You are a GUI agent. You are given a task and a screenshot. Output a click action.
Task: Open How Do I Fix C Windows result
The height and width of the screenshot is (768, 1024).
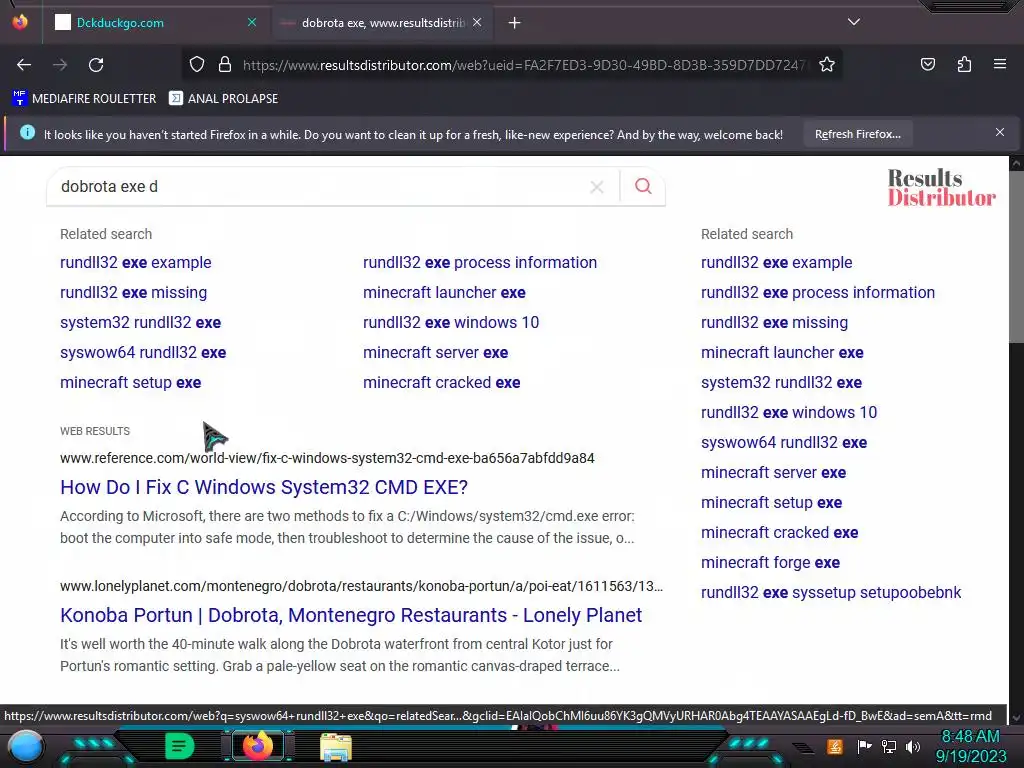264,487
